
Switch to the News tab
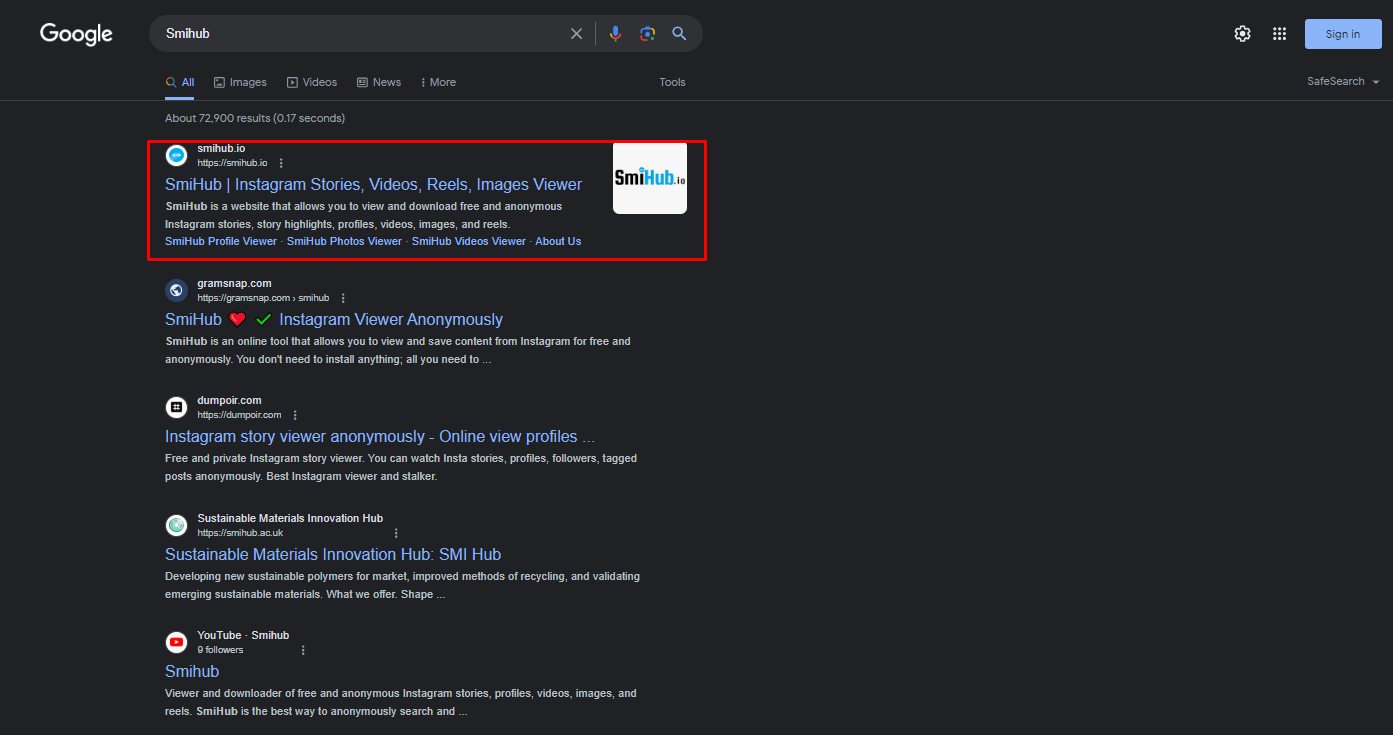379,82
